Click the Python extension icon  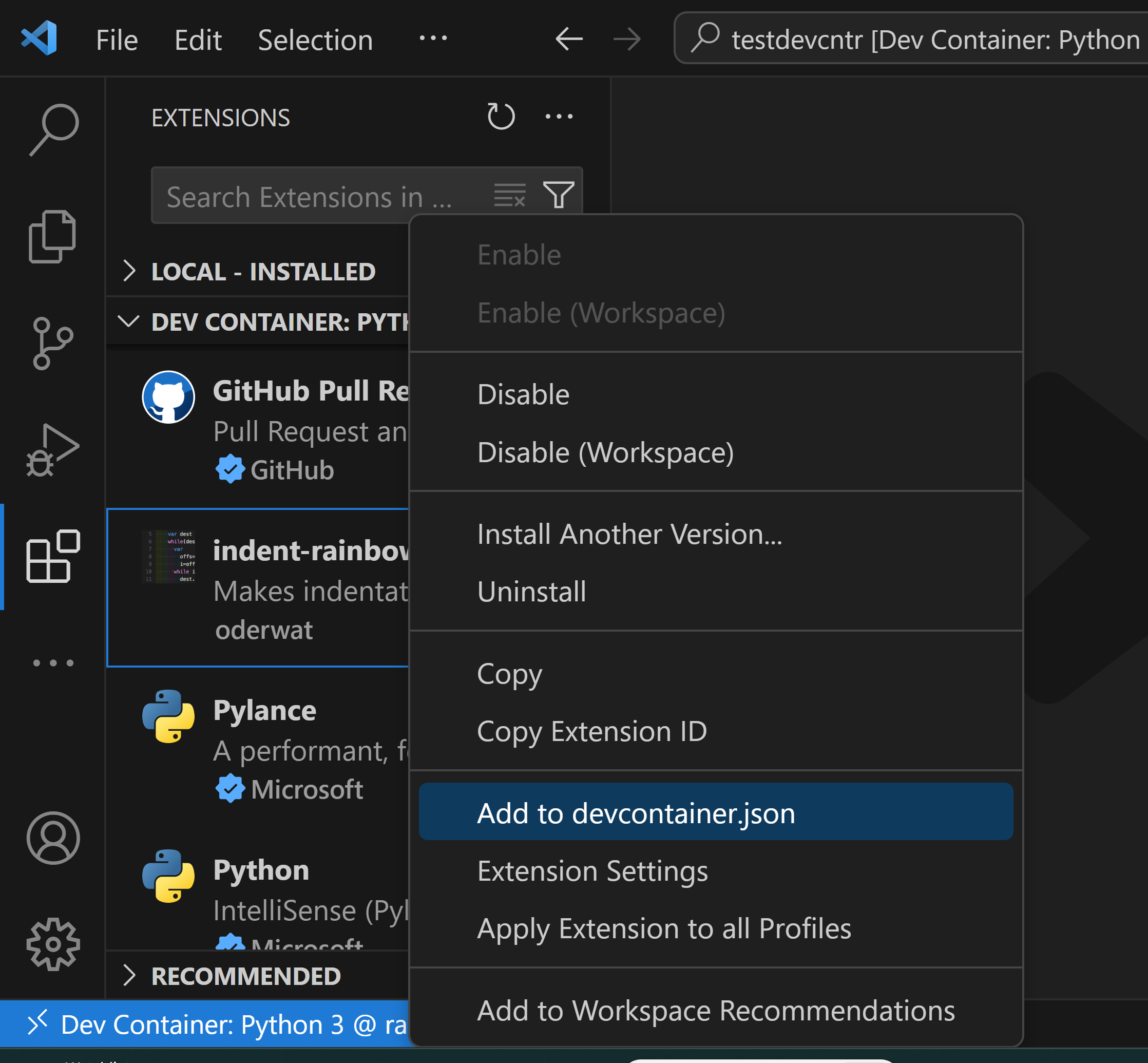tap(168, 876)
